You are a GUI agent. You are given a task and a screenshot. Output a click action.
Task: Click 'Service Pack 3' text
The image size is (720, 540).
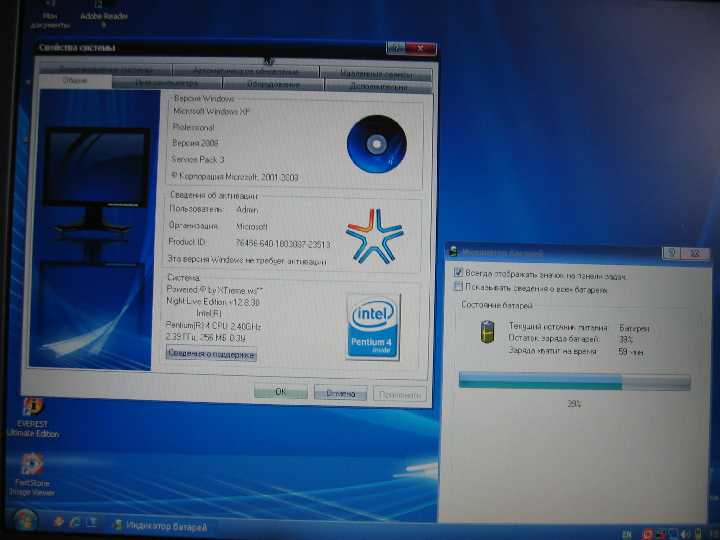198,159
